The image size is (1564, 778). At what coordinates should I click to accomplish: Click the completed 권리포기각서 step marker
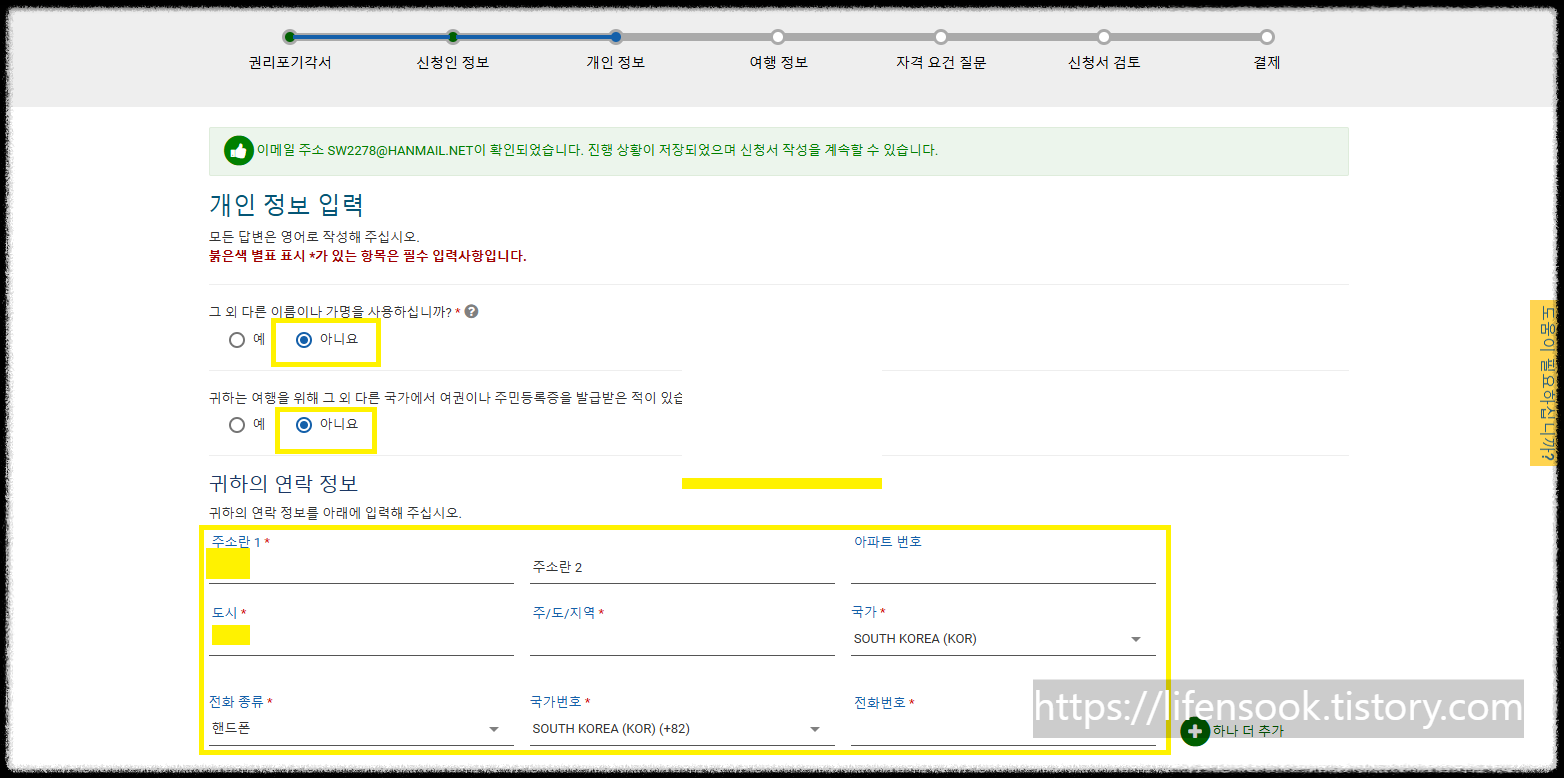tap(289, 36)
